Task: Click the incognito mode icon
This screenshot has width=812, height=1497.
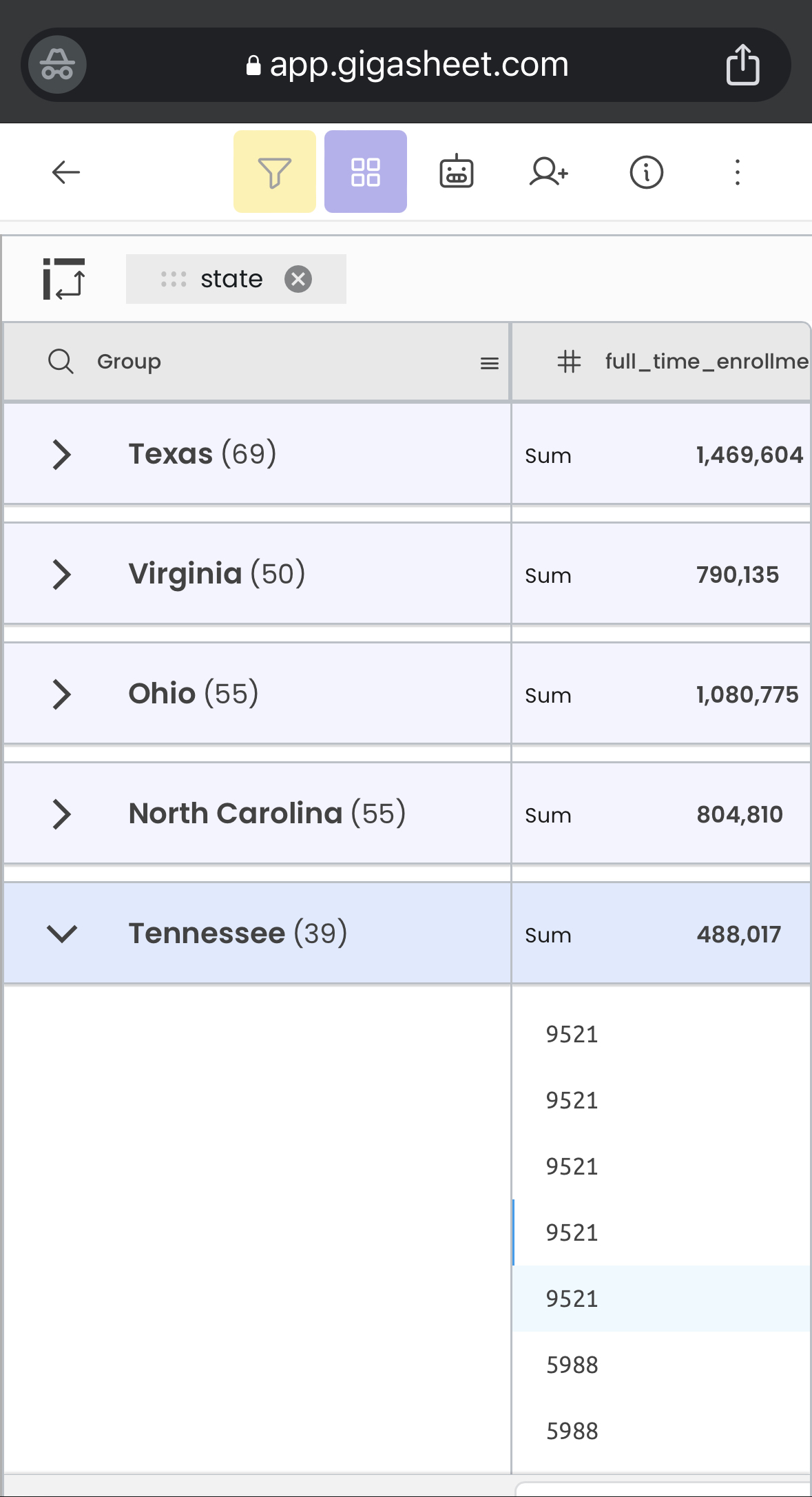Action: point(57,65)
